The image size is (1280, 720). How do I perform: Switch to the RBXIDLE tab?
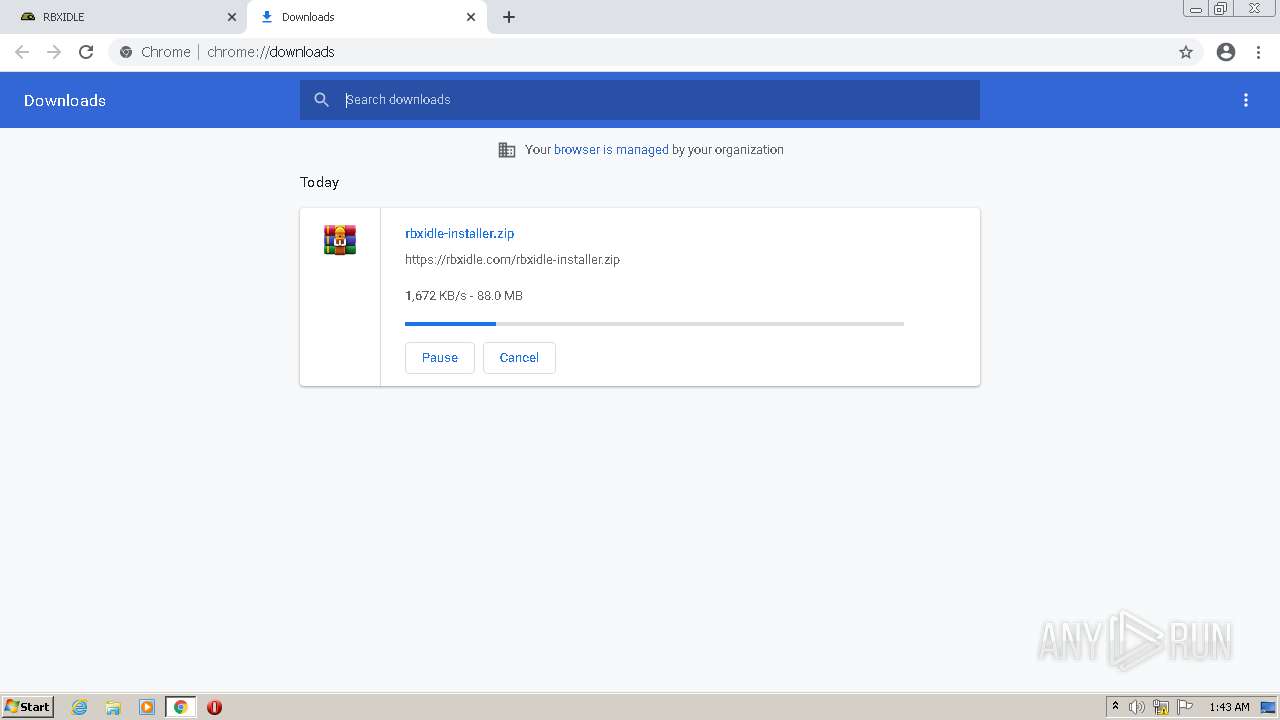[124, 17]
